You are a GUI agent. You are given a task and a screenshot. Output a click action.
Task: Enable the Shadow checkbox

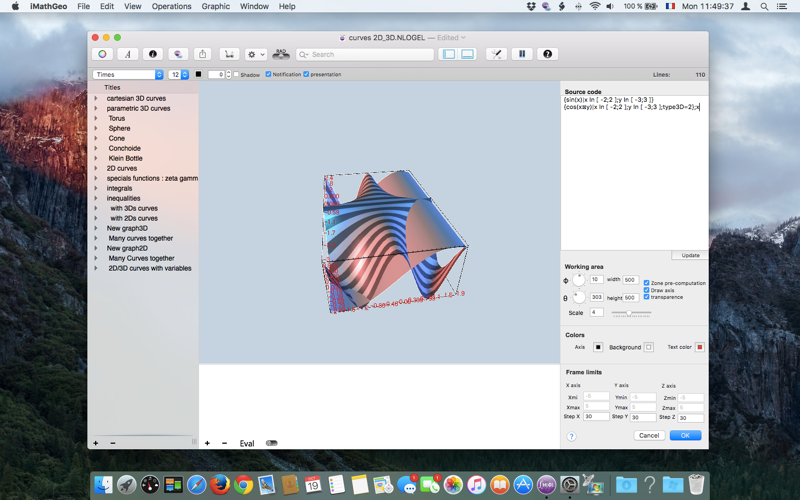(x=236, y=74)
